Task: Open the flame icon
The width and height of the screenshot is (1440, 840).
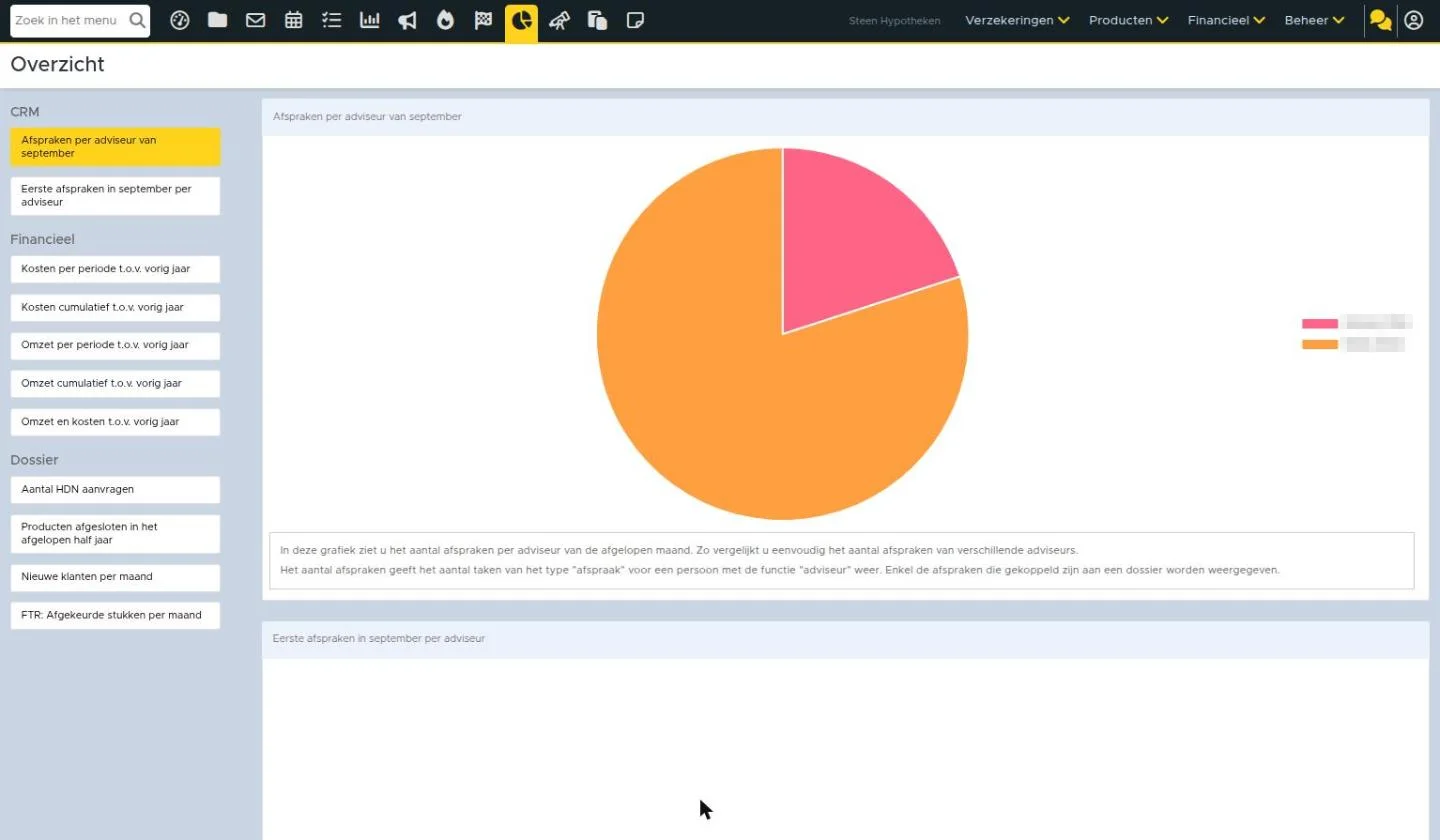Action: (x=445, y=20)
